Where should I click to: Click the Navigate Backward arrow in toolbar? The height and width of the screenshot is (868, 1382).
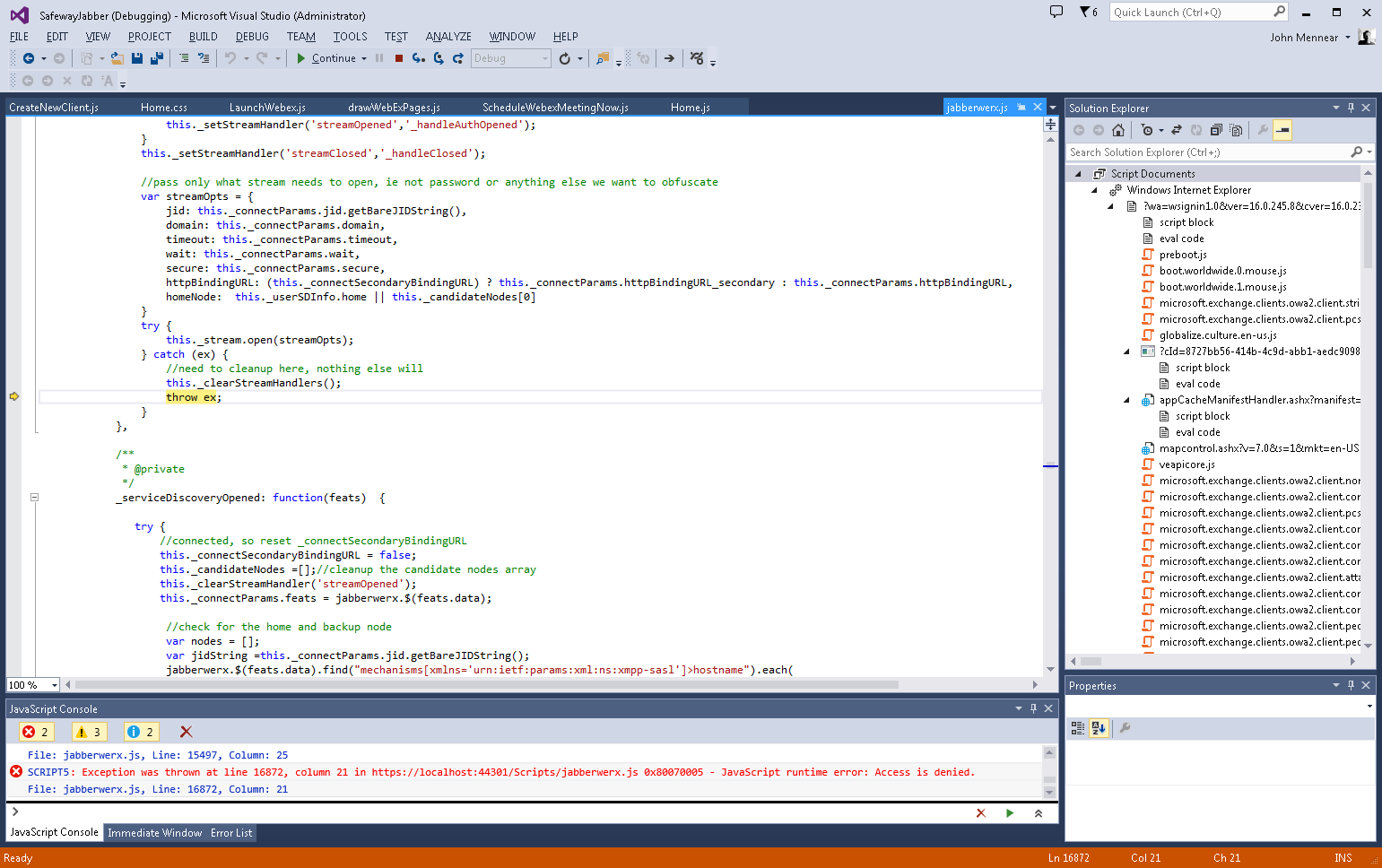click(29, 58)
